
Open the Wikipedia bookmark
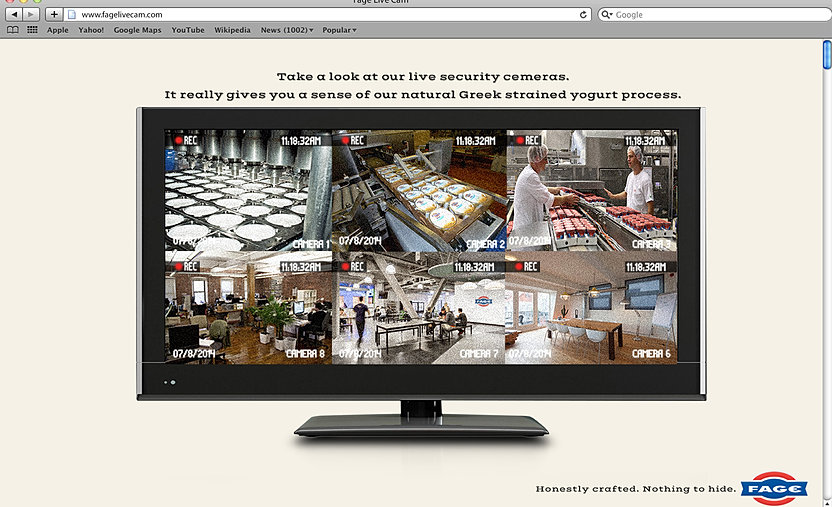(232, 30)
